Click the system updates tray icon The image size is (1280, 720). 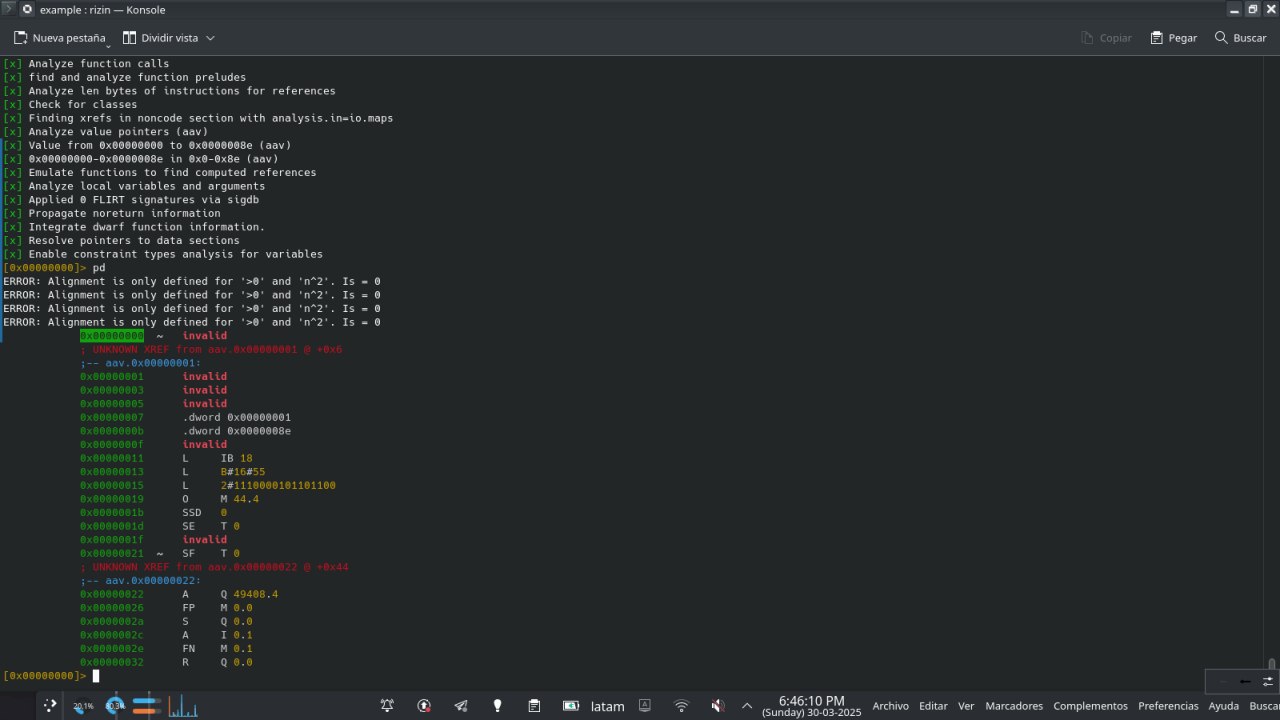point(424,706)
